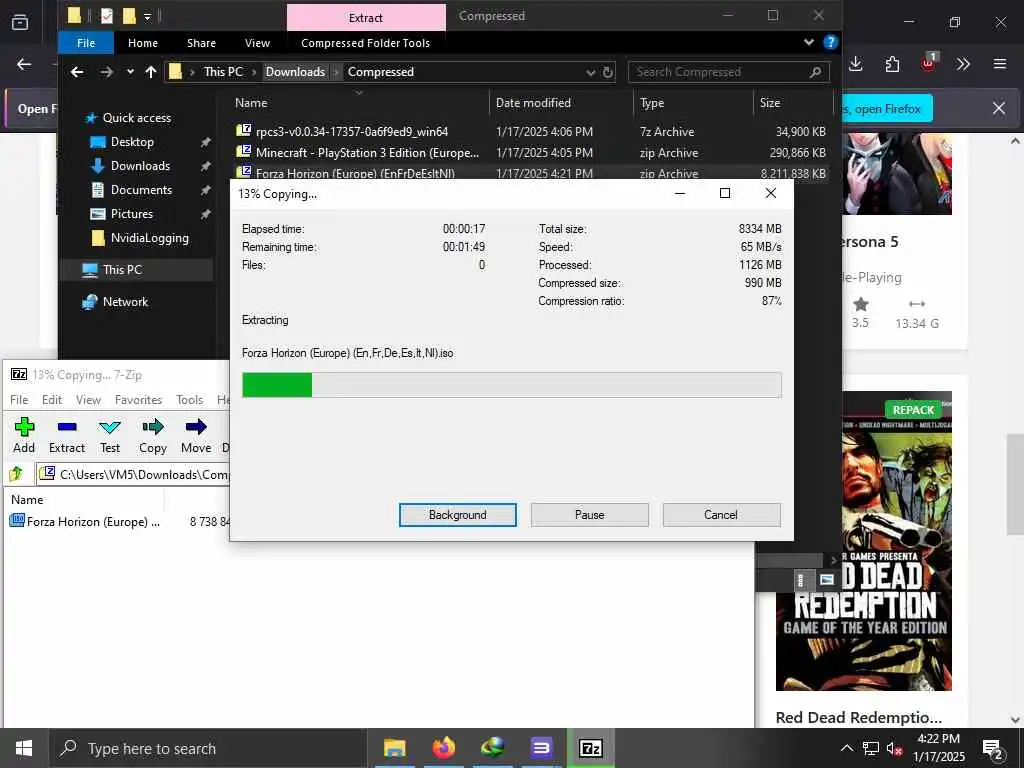Screen dimensions: 1024x768
Task: Open the View tab in Explorer ribbon
Action: click(x=257, y=43)
